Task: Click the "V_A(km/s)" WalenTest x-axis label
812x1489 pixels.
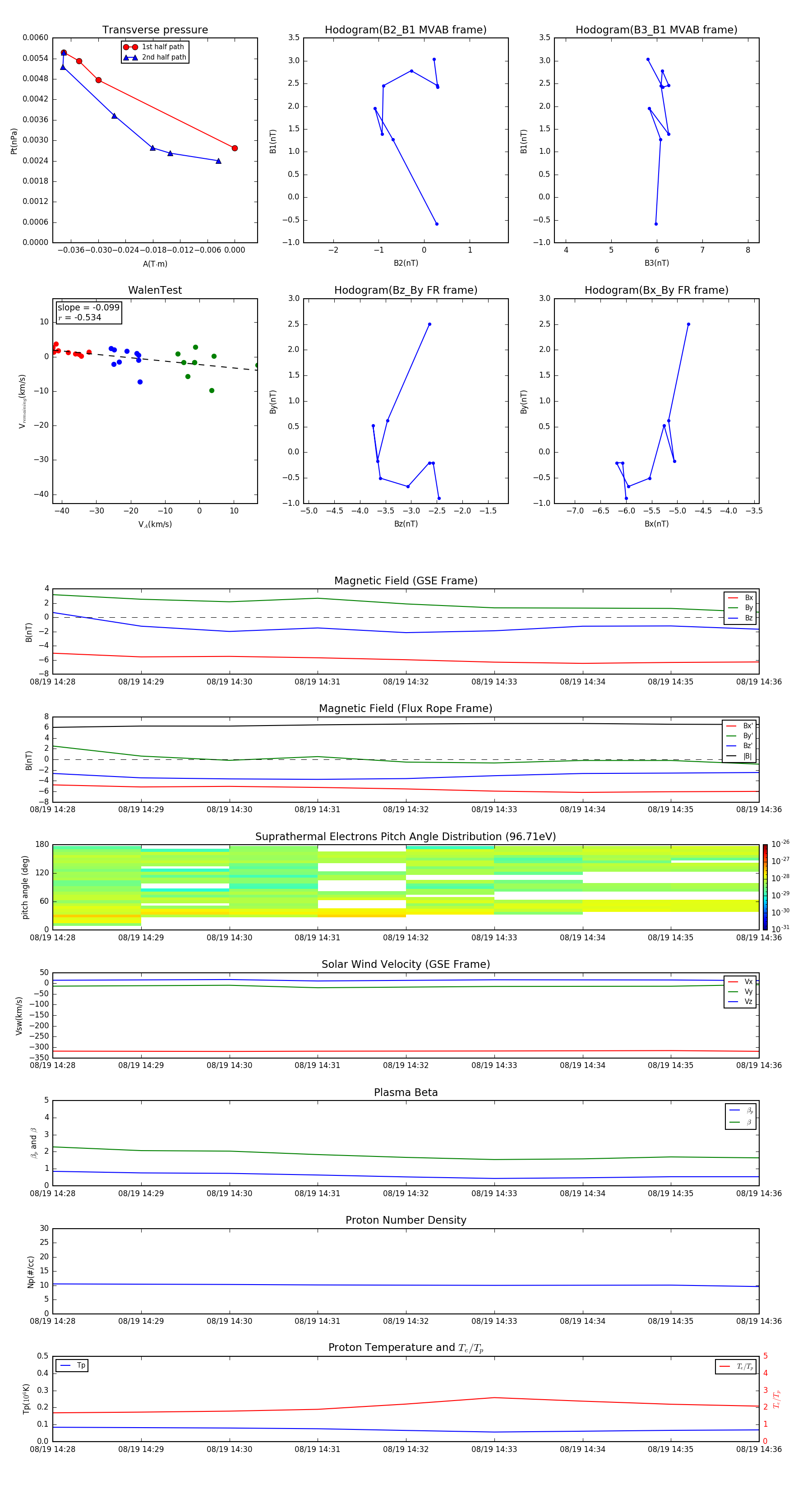Action: point(155,524)
